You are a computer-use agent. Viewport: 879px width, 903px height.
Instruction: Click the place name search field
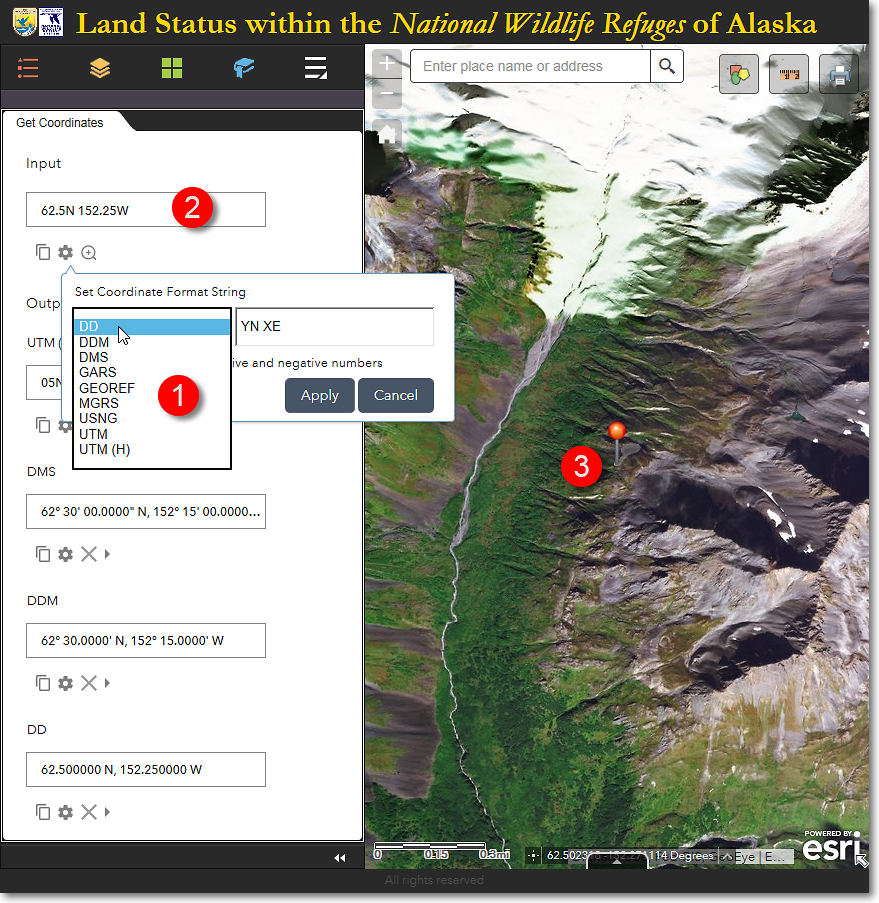[530, 67]
